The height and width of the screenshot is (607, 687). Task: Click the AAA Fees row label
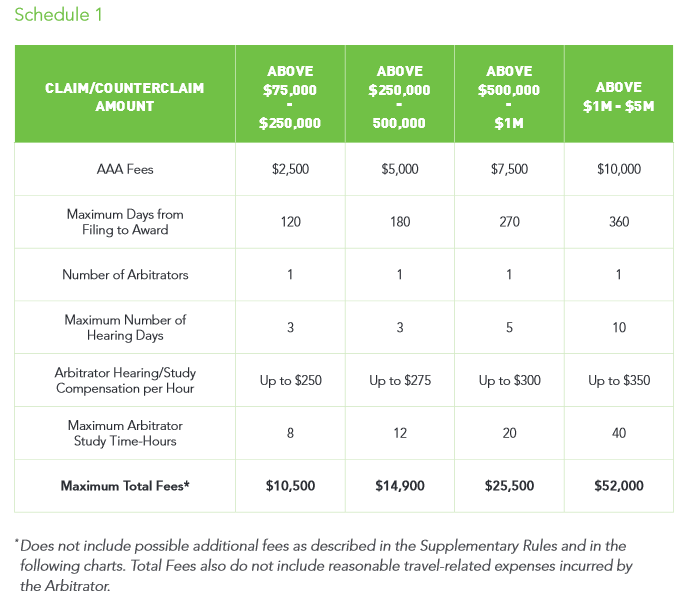[125, 169]
